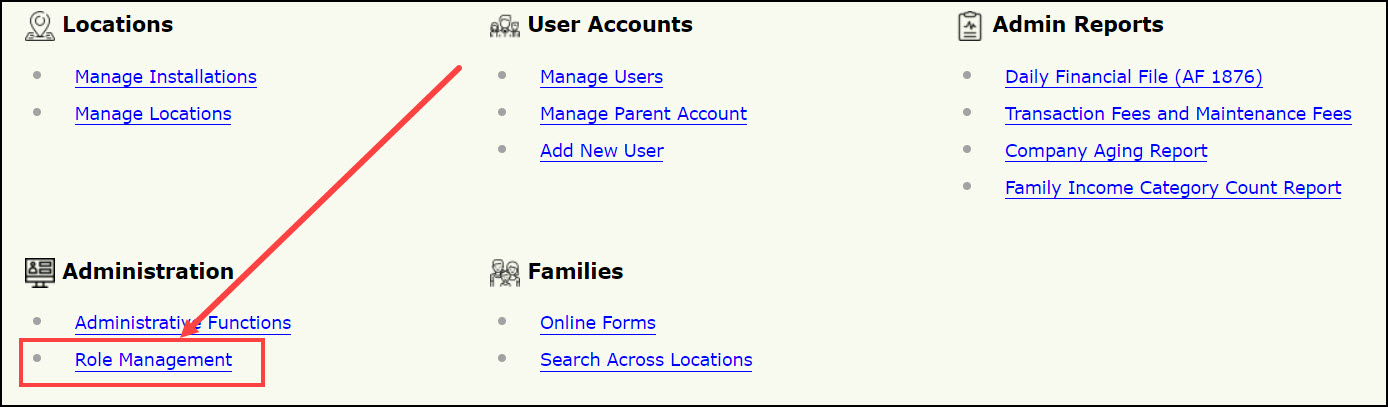Open Family Income Category Count Report

pyautogui.click(x=1173, y=188)
